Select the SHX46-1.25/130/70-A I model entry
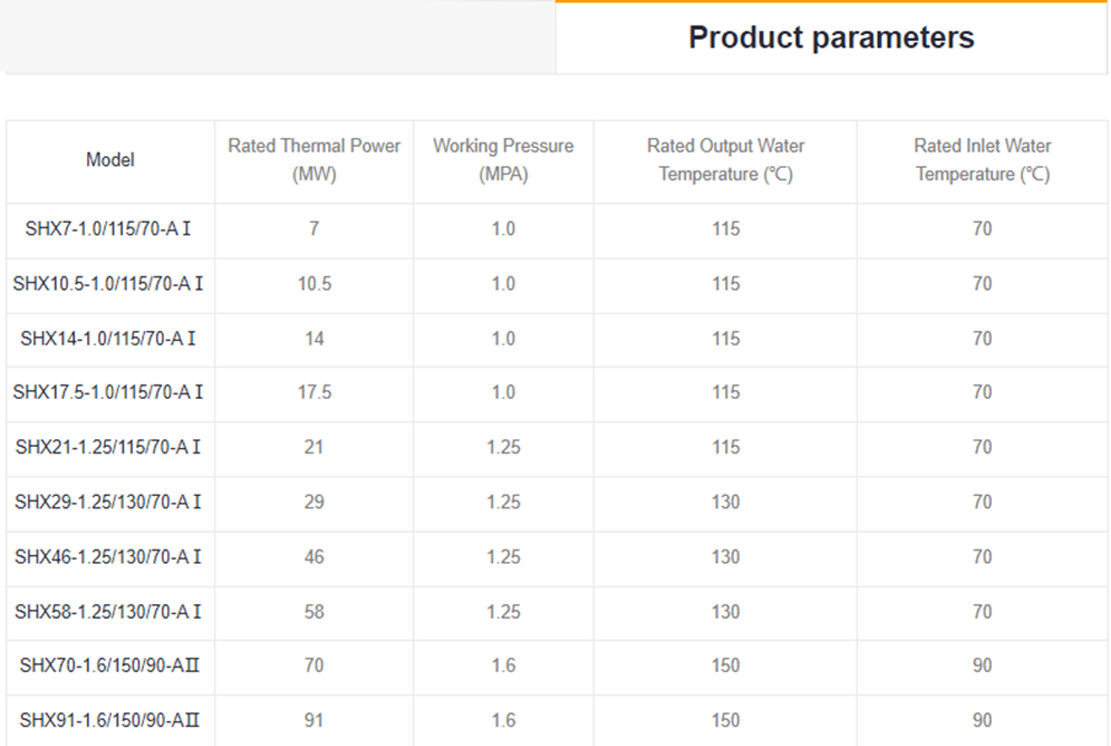This screenshot has width=1111, height=746. coord(108,557)
